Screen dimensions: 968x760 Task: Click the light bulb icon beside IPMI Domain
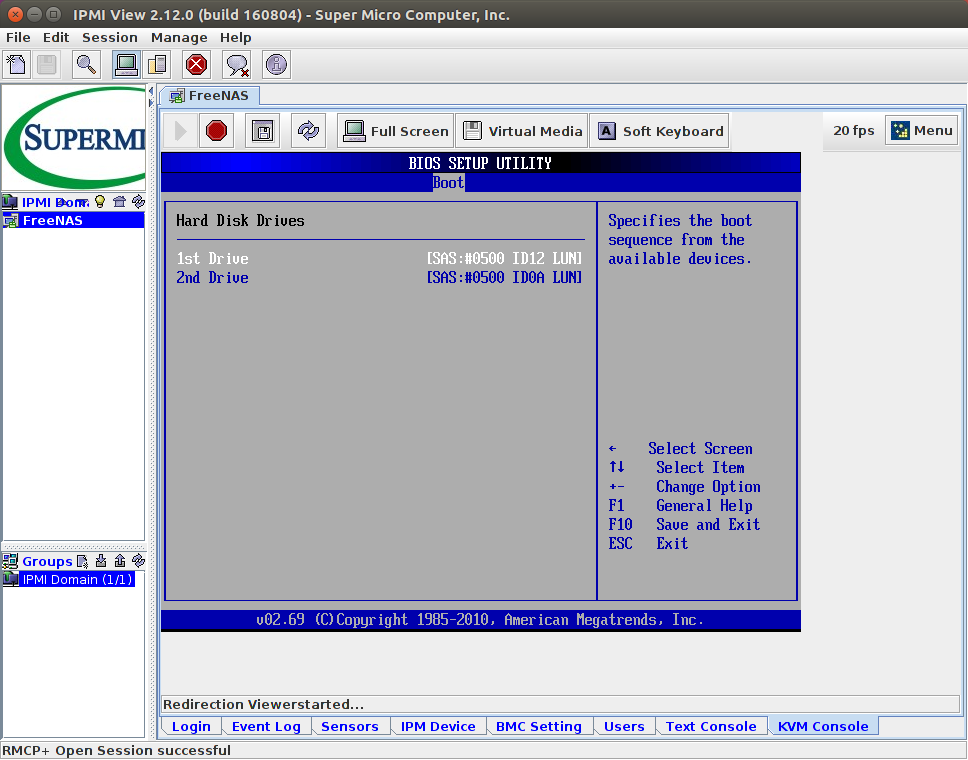pos(99,201)
